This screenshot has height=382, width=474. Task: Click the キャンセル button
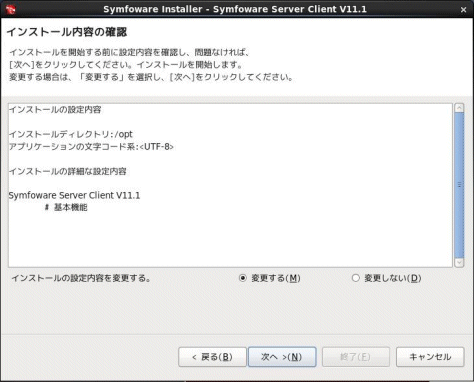point(430,357)
